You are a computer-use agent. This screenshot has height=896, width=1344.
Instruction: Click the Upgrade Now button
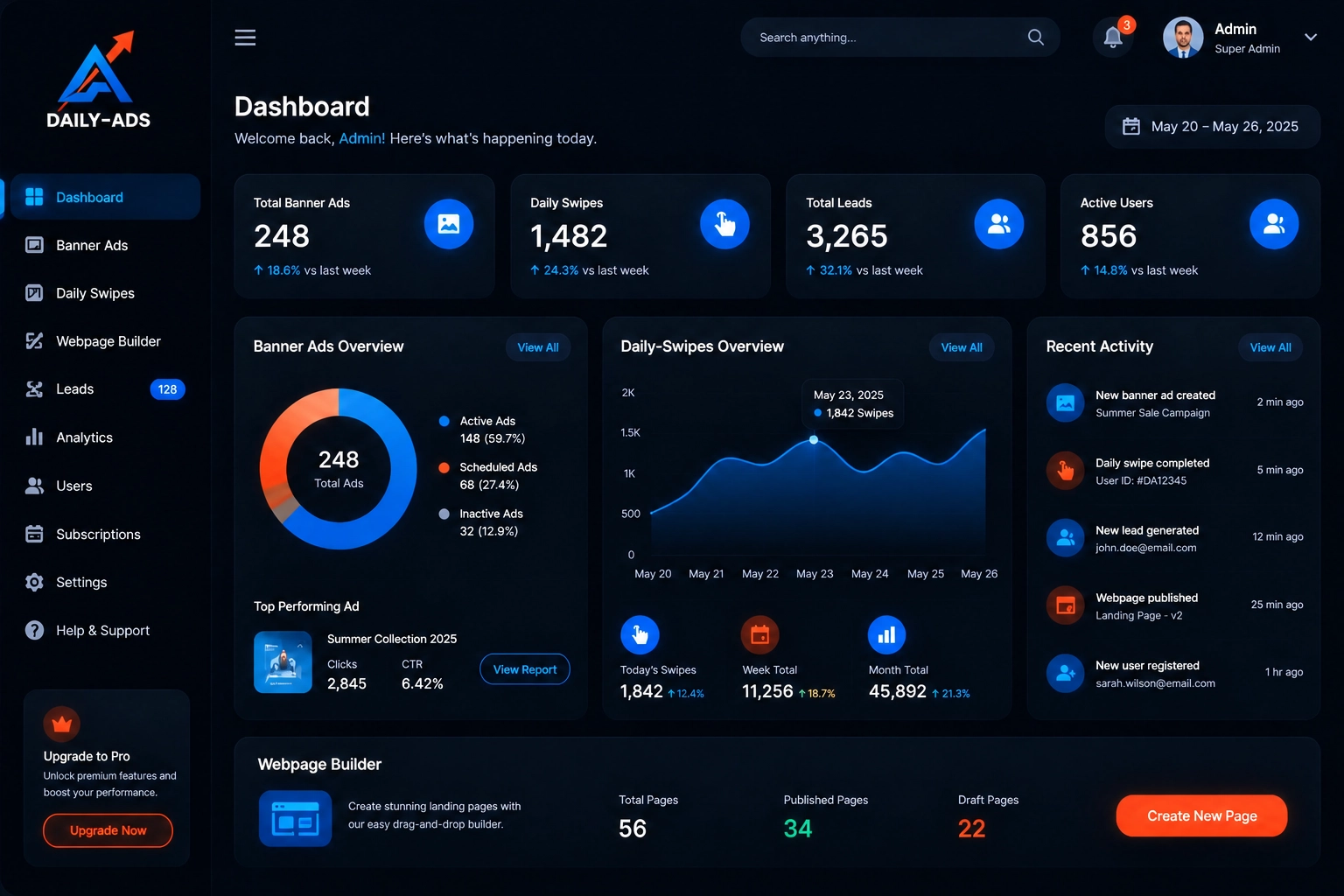108,830
